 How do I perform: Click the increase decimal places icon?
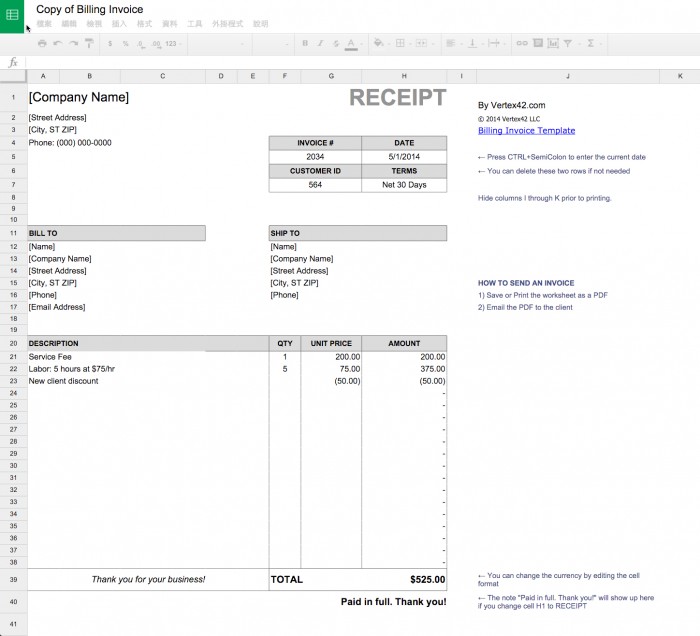pyautogui.click(x=156, y=44)
